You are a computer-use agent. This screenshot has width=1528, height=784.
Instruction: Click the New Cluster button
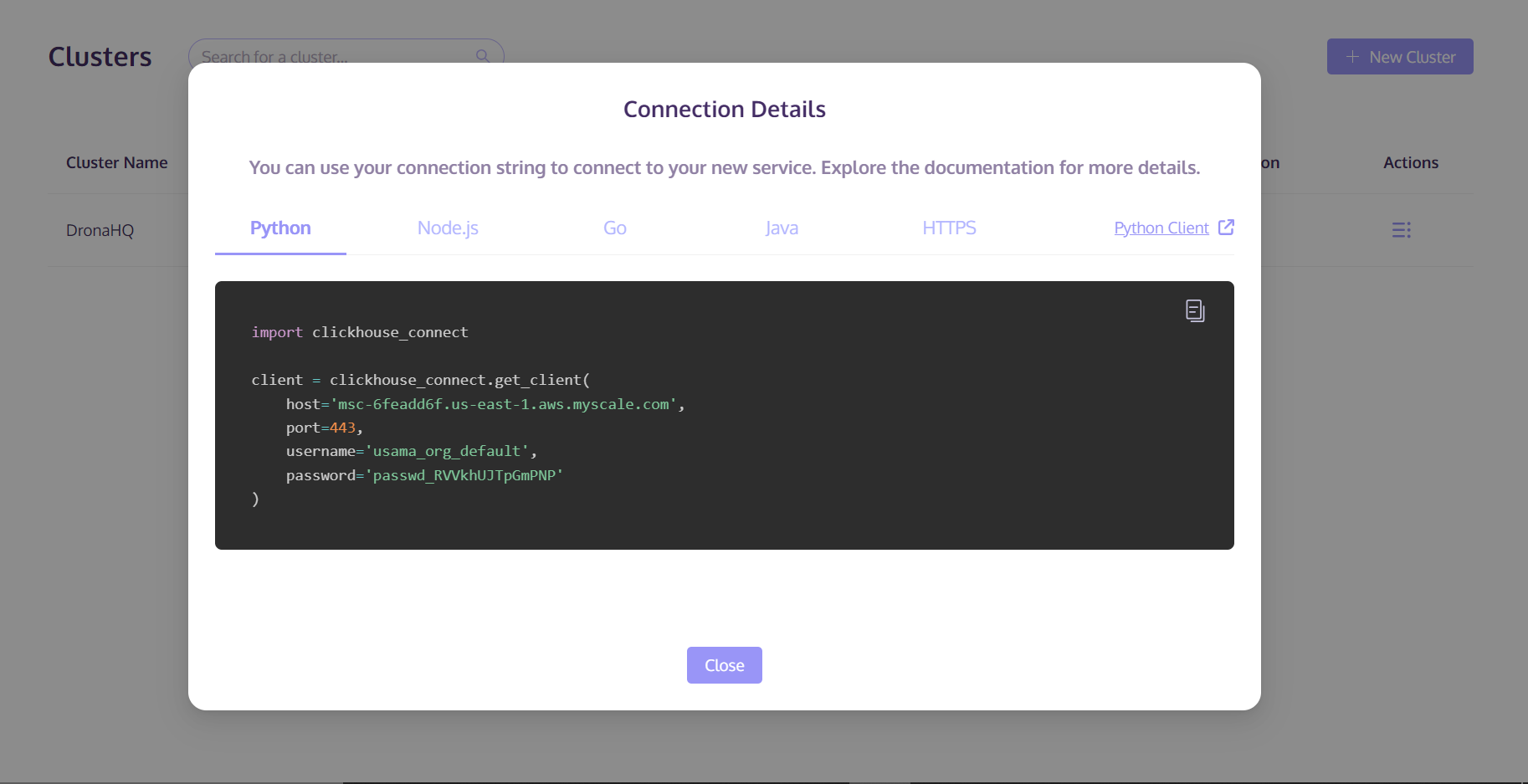pyautogui.click(x=1400, y=57)
